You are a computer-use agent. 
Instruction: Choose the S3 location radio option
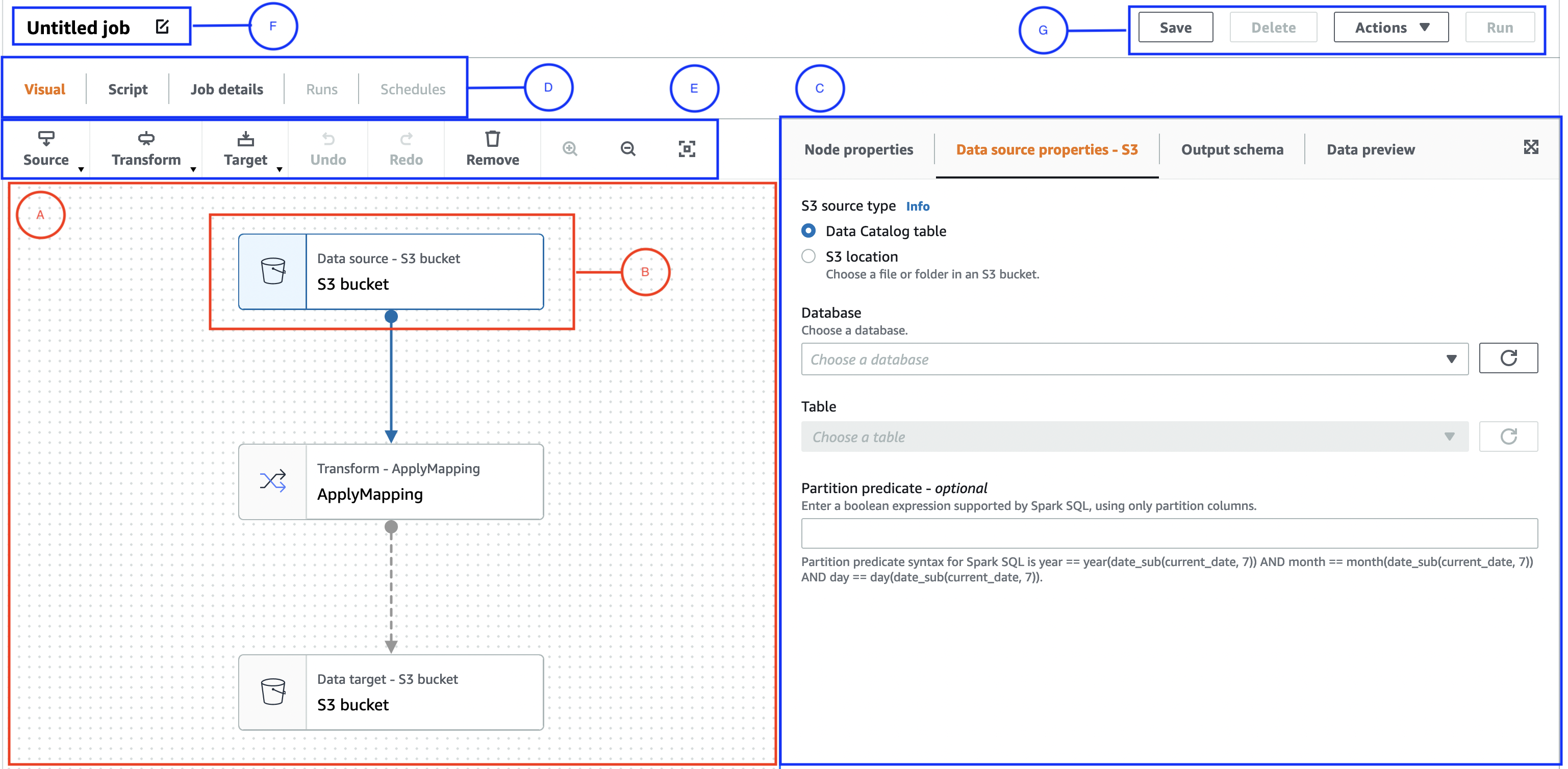(x=808, y=257)
